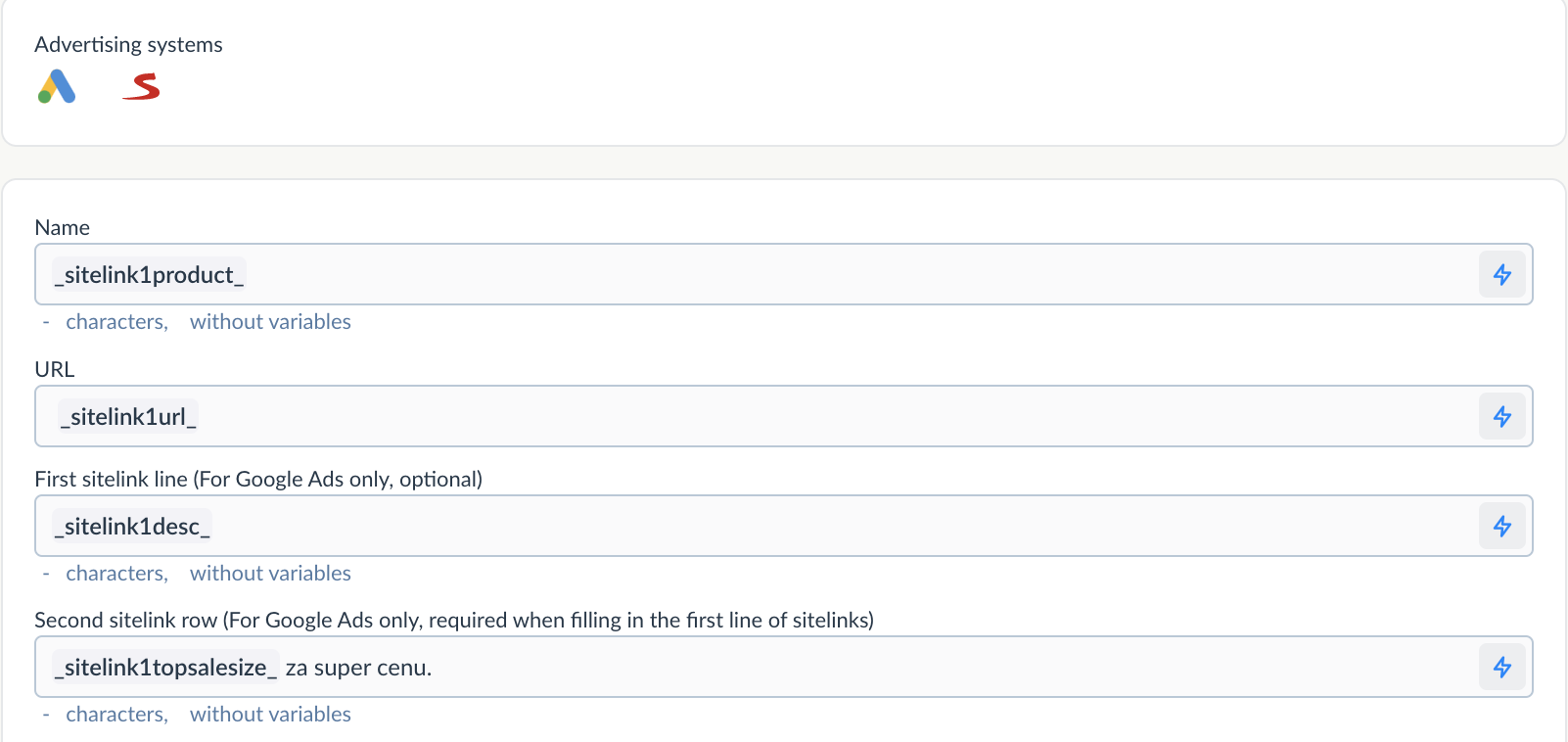Select the _sitelink1product_ variable chip
The image size is (1568, 742).
(149, 275)
